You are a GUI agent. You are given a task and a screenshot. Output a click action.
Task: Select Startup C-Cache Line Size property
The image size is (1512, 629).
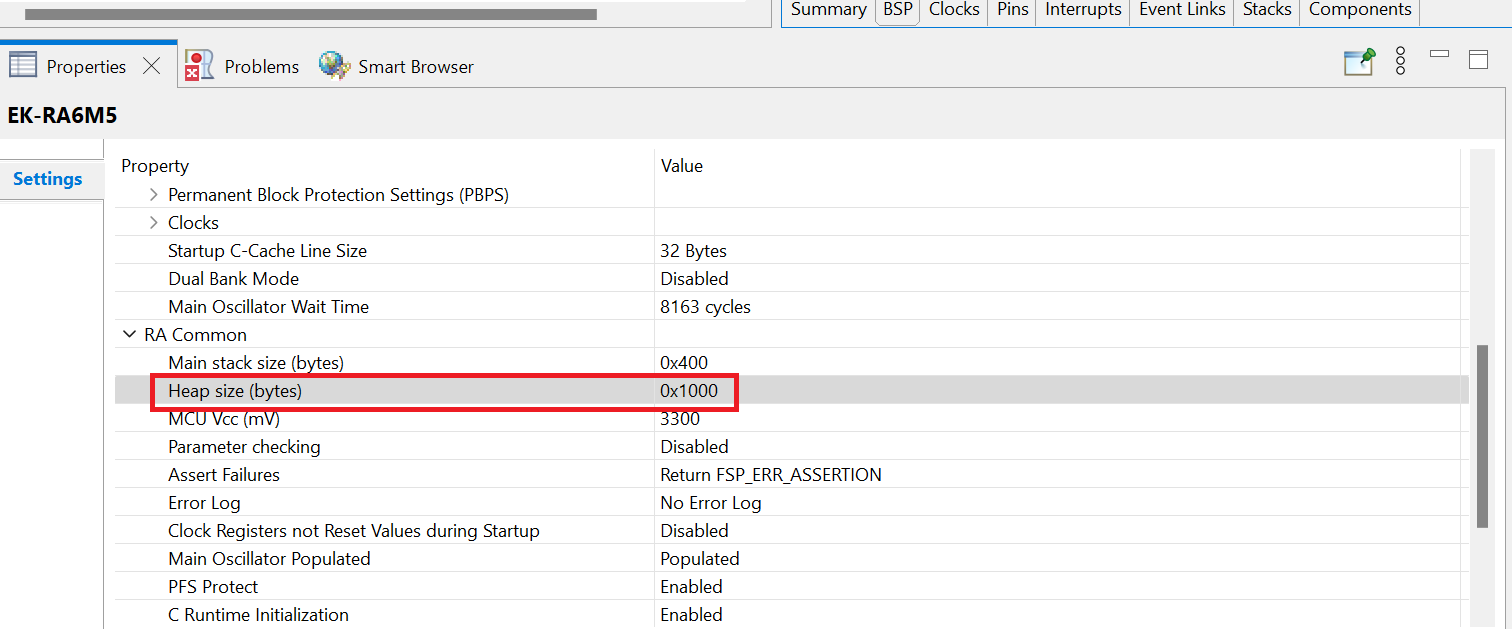pyautogui.click(x=267, y=251)
